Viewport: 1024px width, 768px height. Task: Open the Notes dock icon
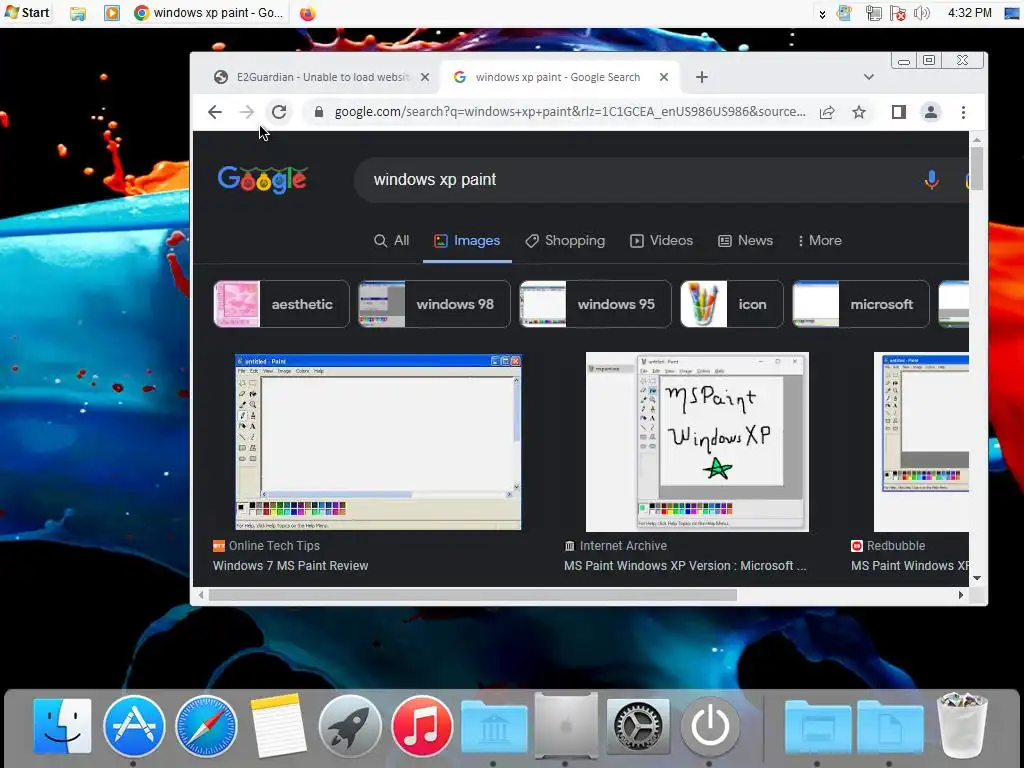click(278, 726)
